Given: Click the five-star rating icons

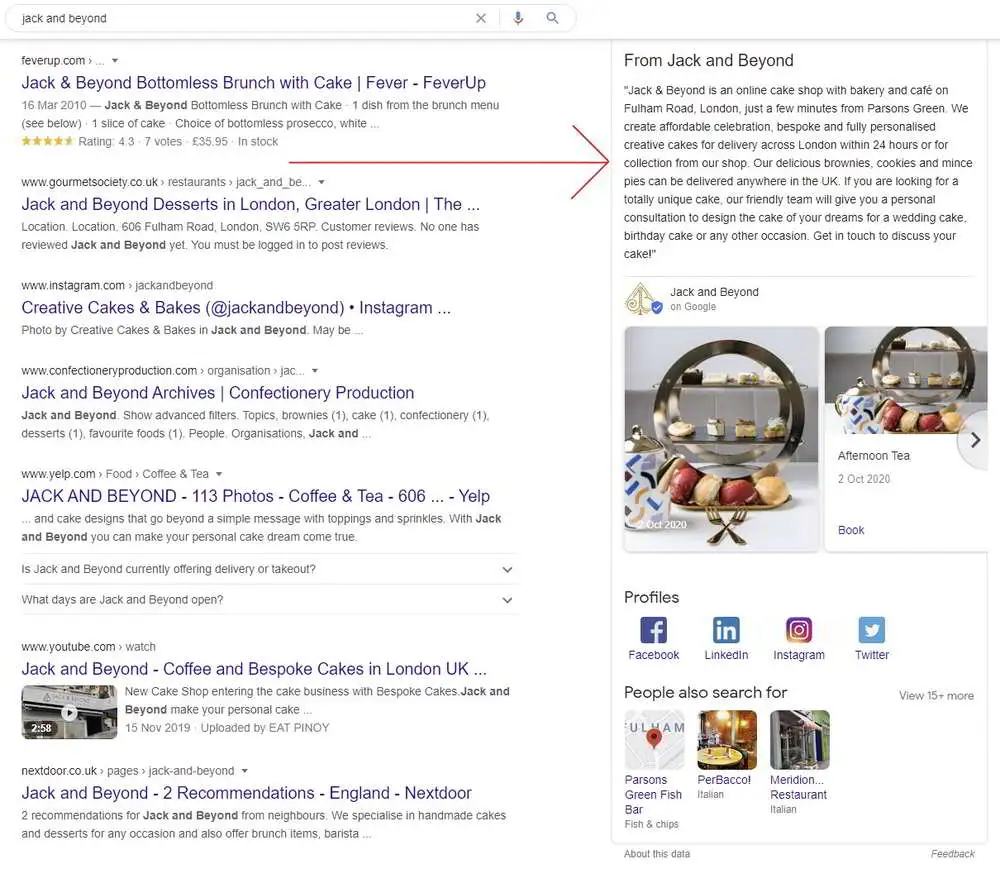Looking at the screenshot, I should click(x=47, y=141).
